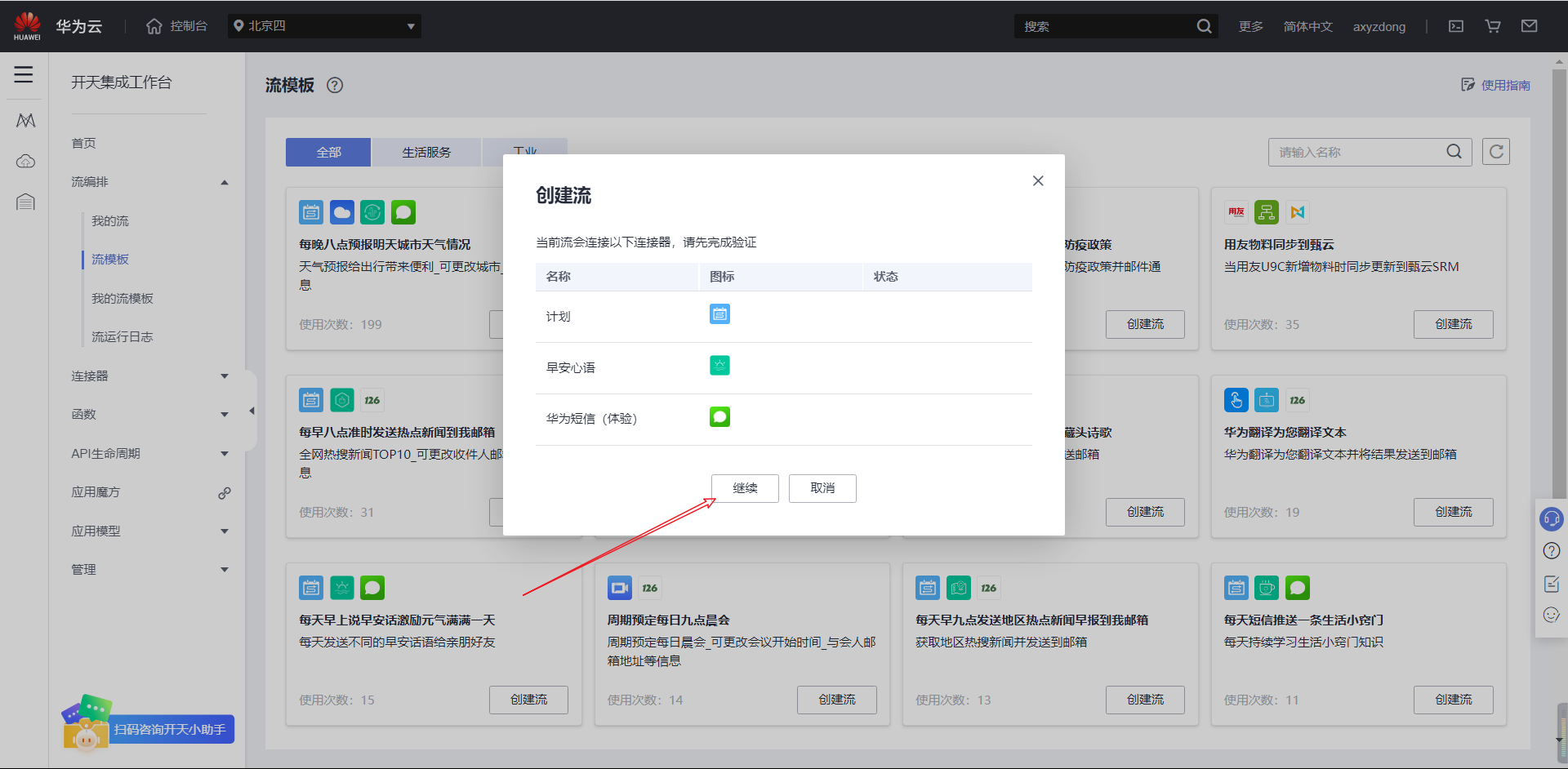The height and width of the screenshot is (769, 1568).
Task: Open the 北京四 region dropdown
Action: coord(325,26)
